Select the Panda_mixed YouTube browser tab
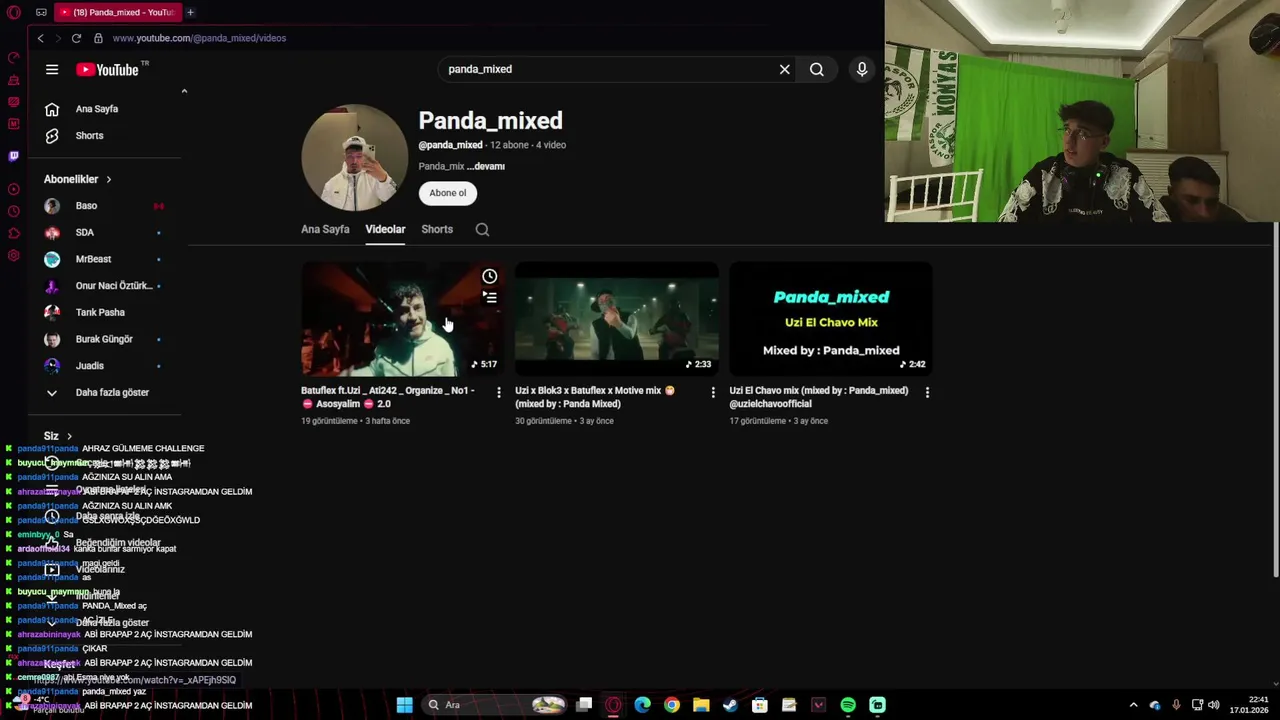Screen dimensions: 1280x720 tap(117, 13)
